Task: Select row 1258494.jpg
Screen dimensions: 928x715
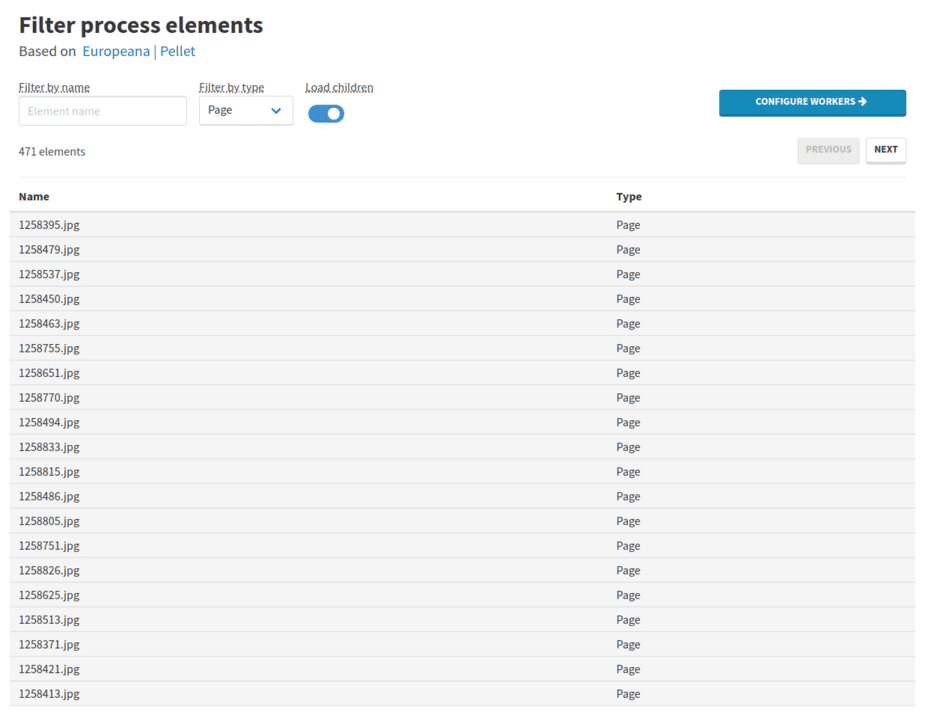Action: pos(462,423)
